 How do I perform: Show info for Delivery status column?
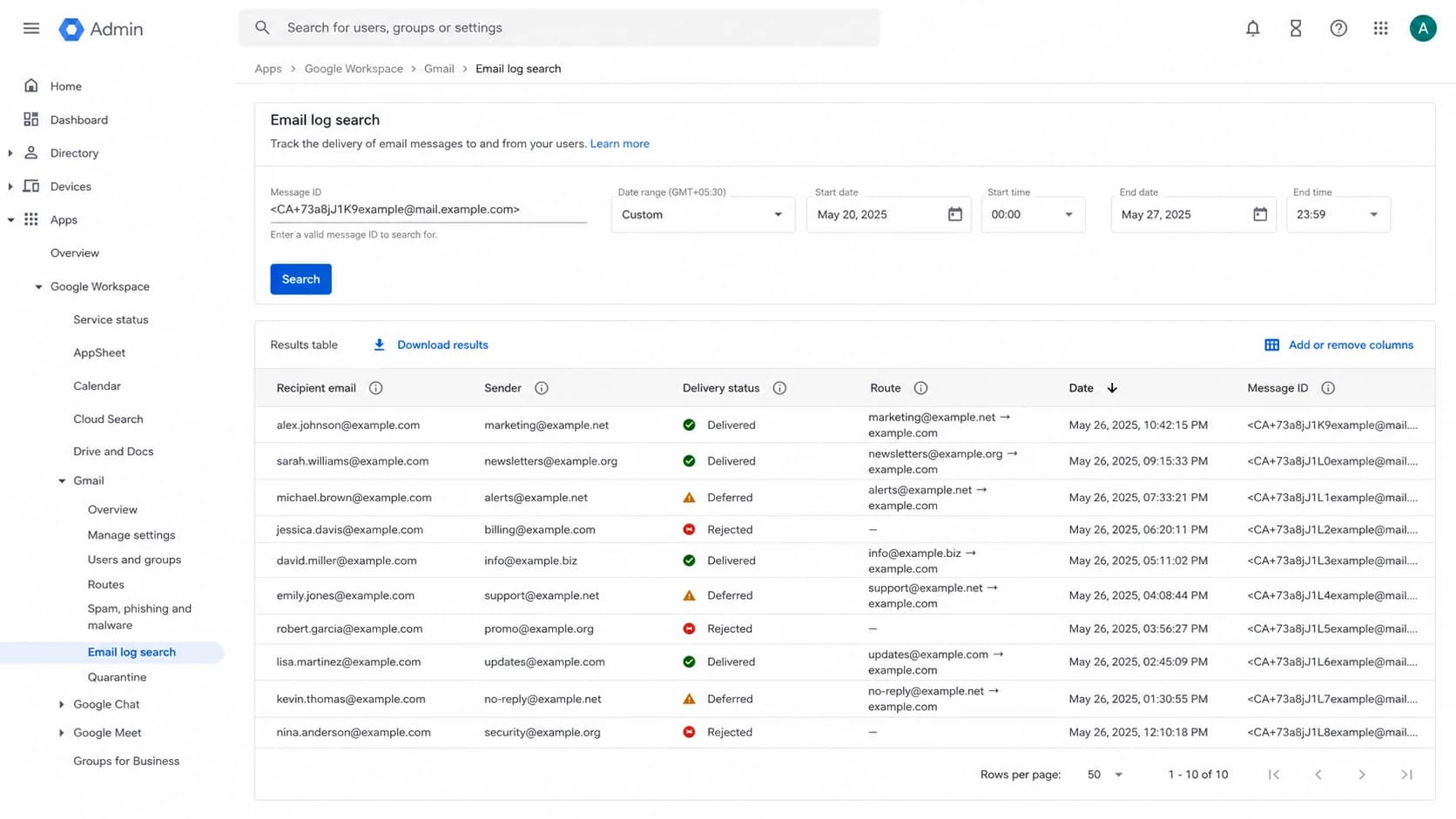click(779, 388)
